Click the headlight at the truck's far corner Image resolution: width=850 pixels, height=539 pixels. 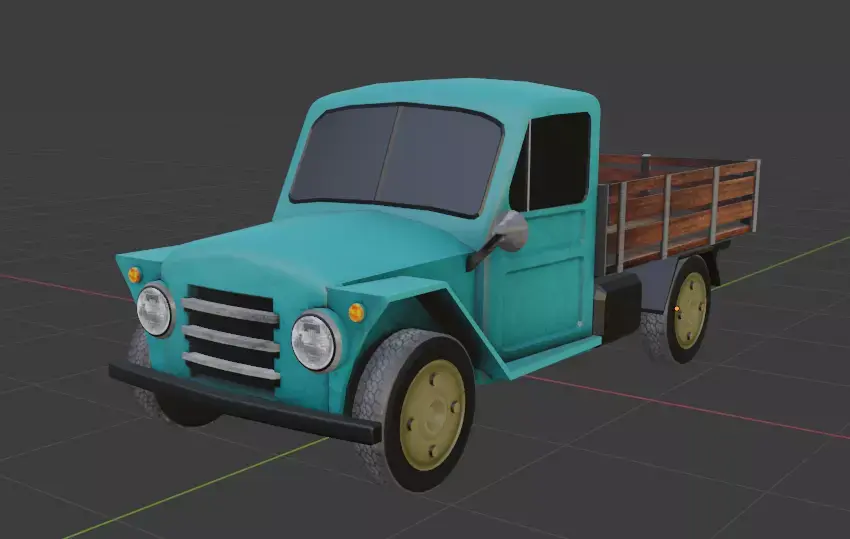(156, 310)
